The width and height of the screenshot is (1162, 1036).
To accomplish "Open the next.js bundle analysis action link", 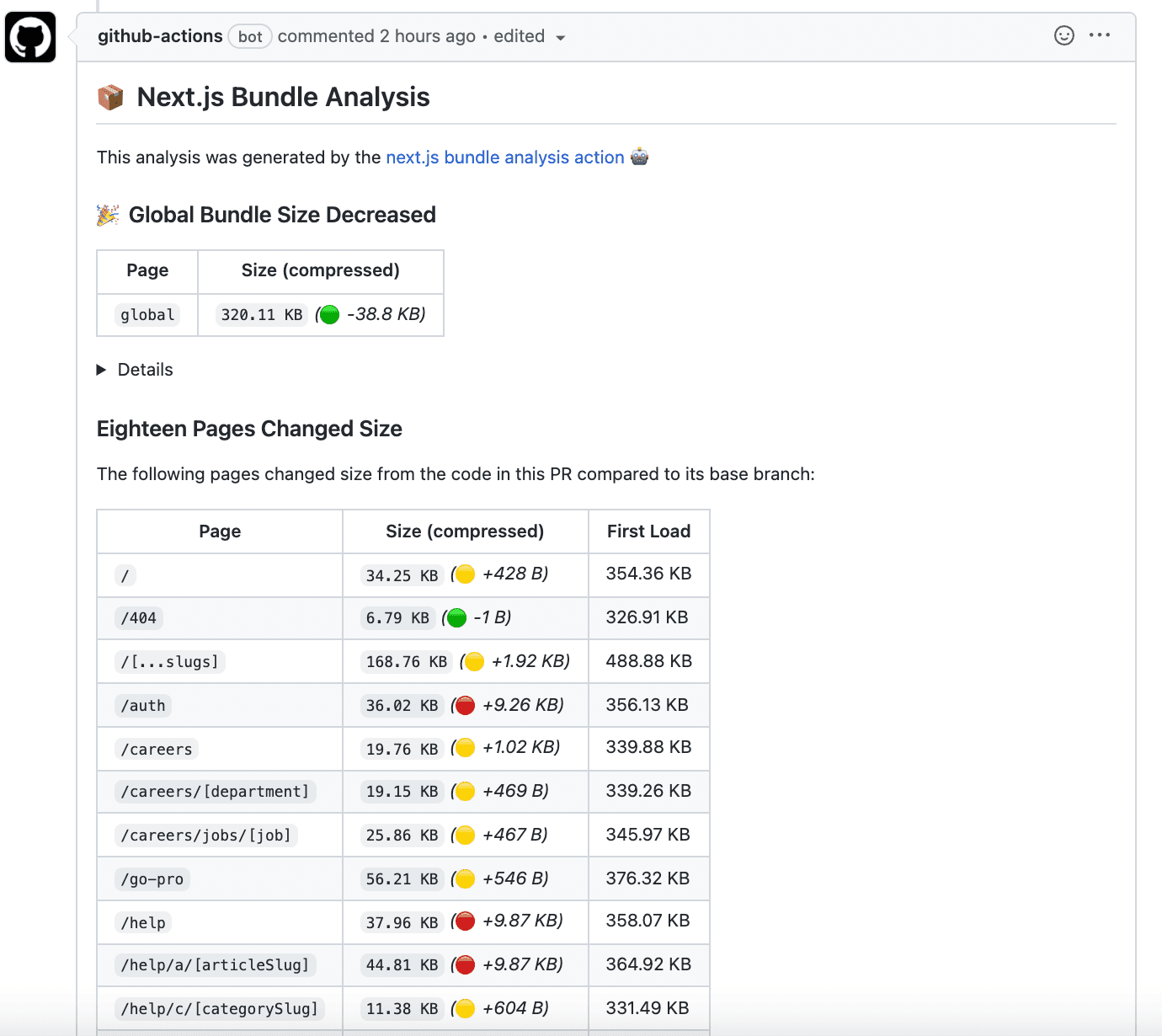I will click(x=505, y=158).
